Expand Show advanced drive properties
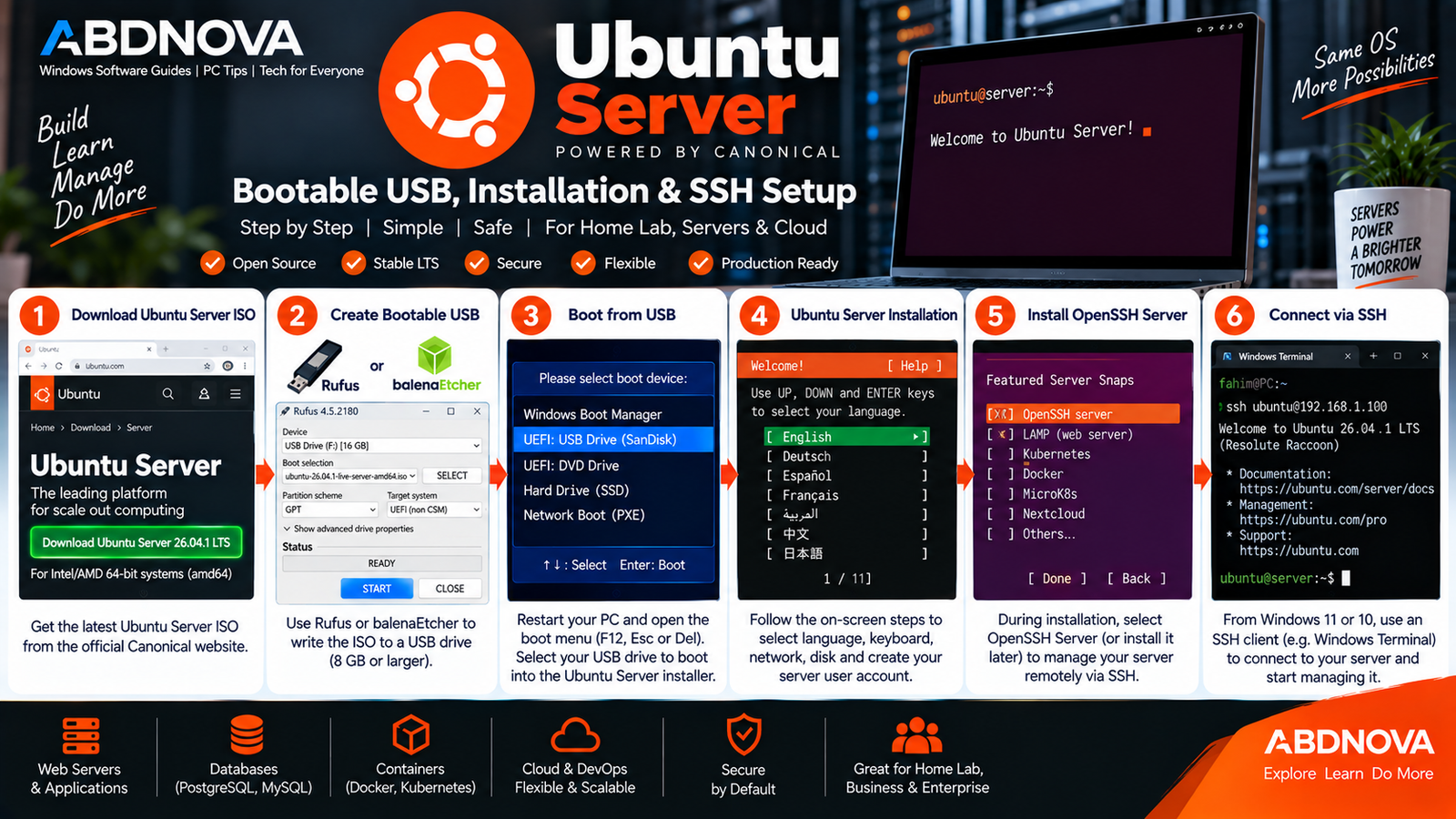This screenshot has width=1456, height=819. (348, 529)
